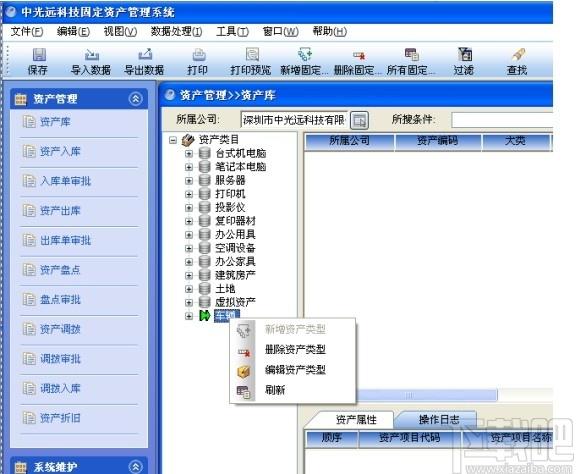This screenshot has height=474, width=576.
Task: Expand the 打印机 tree node
Action: pyautogui.click(x=189, y=194)
